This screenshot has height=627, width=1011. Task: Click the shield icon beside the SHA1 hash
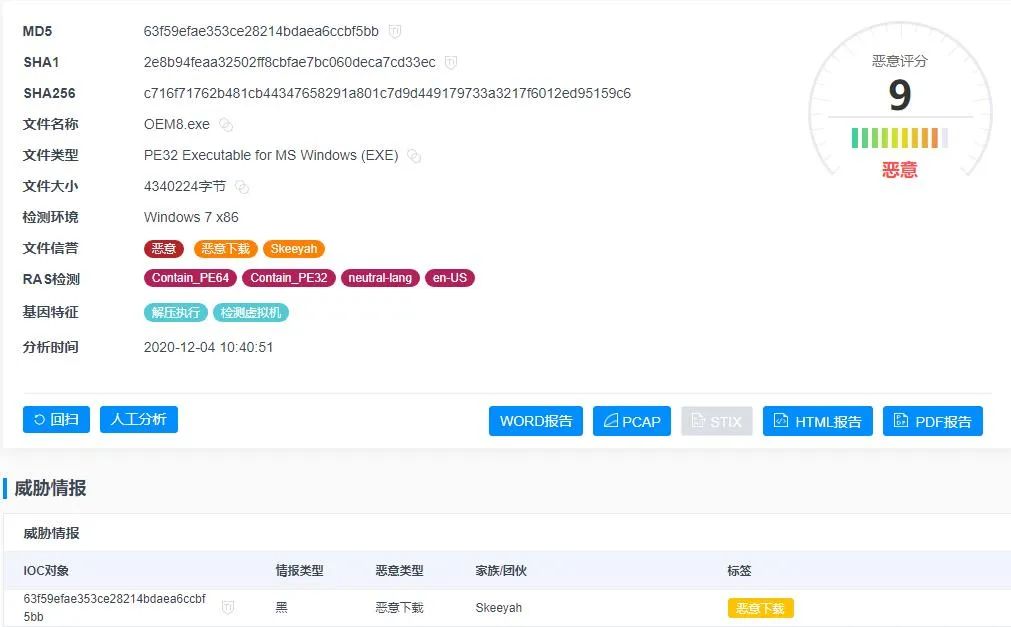pyautogui.click(x=451, y=63)
